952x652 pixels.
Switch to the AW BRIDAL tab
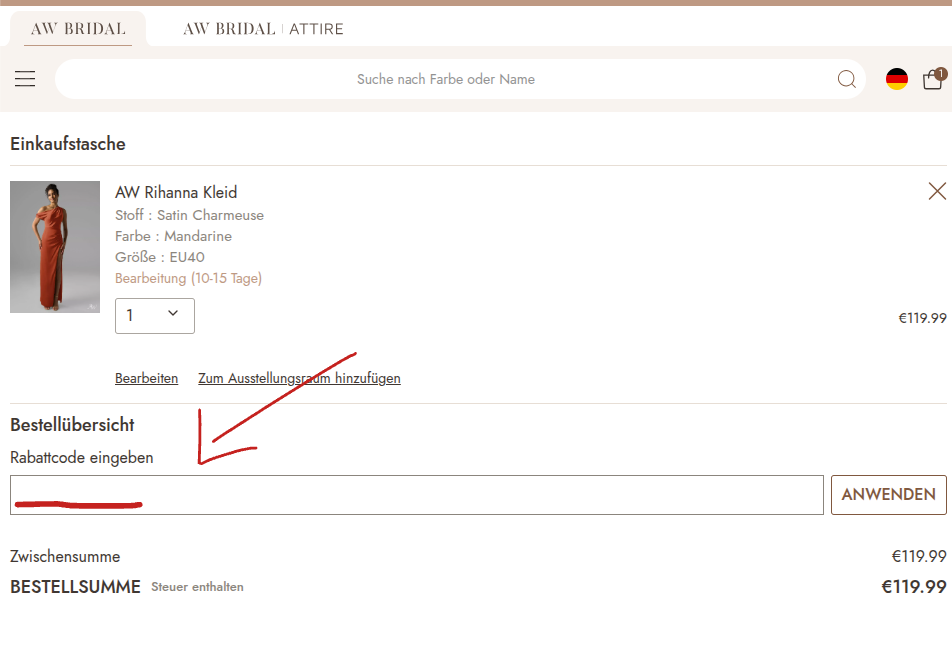point(78,29)
